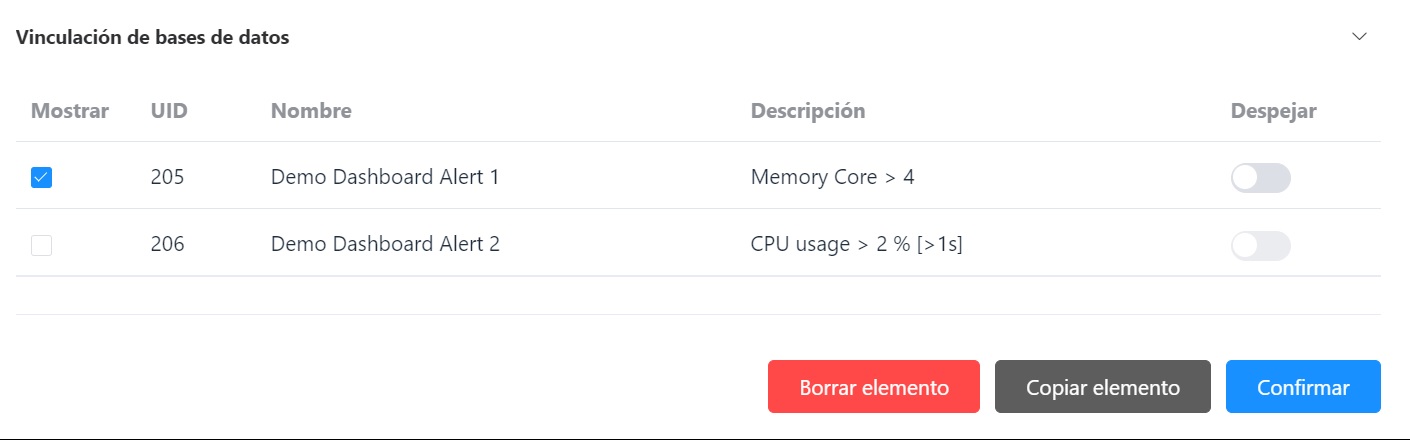Image resolution: width=1410 pixels, height=440 pixels.
Task: Select the Demo Dashboard Alert 2 name
Action: (385, 244)
